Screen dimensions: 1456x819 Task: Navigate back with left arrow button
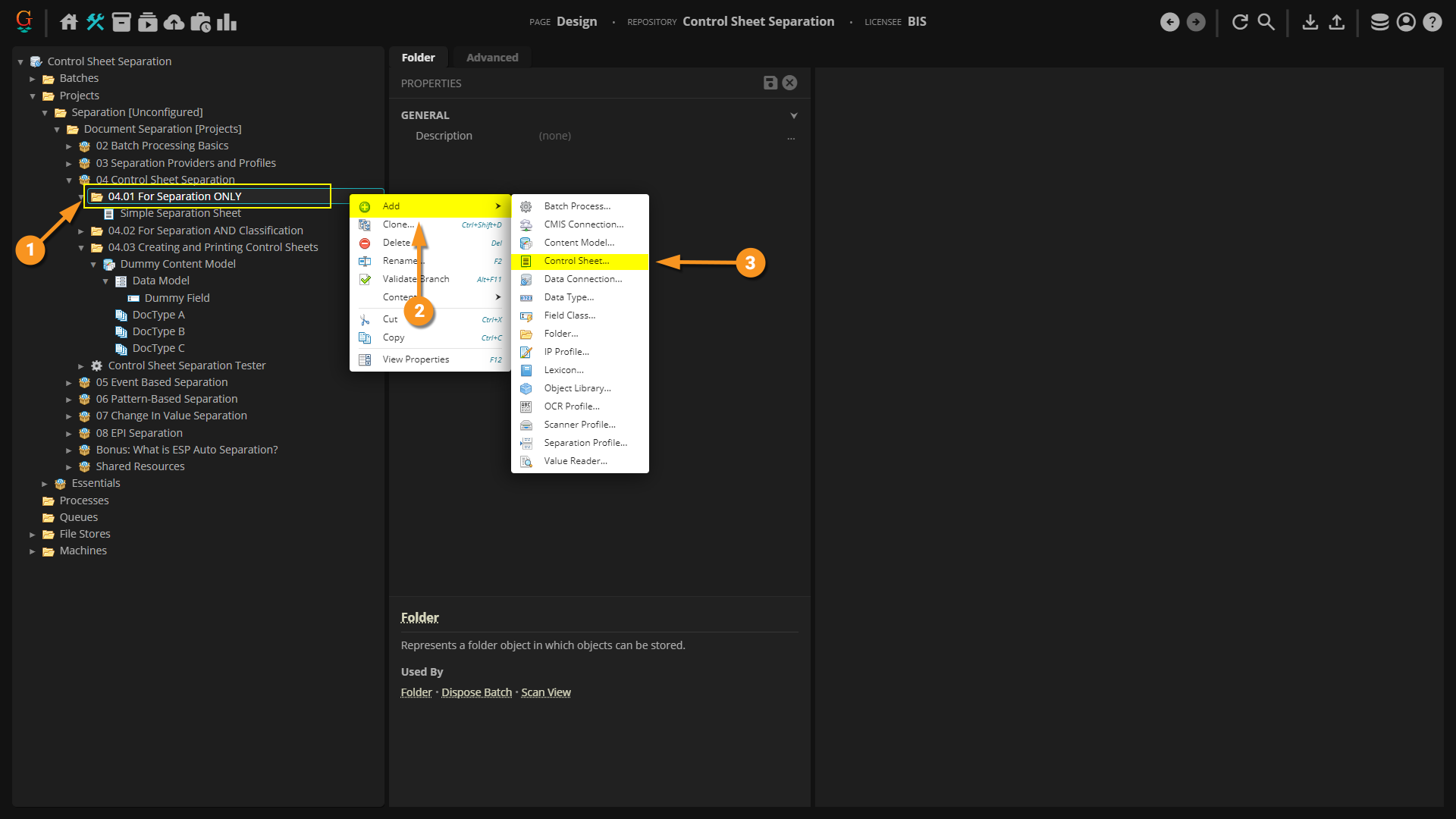(x=1170, y=22)
